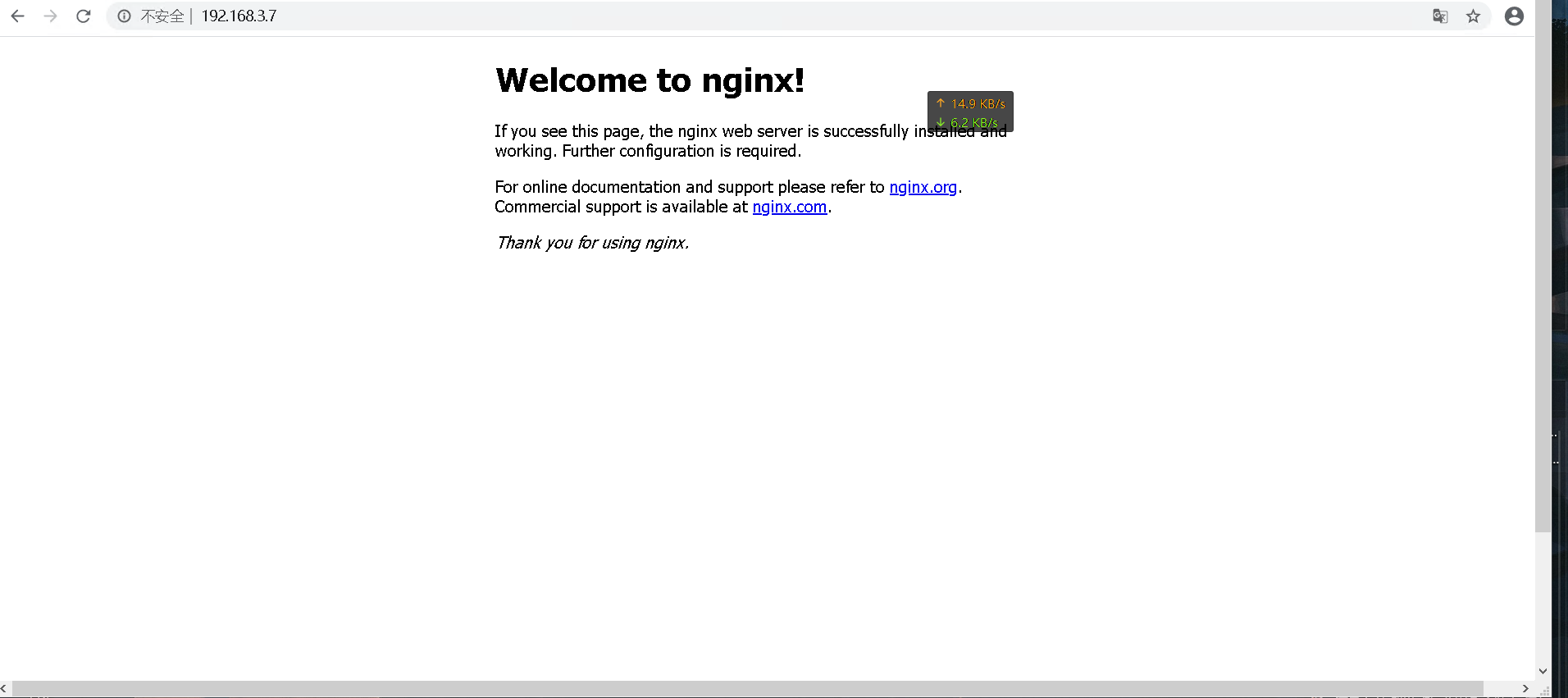Image resolution: width=1568 pixels, height=698 pixels.
Task: Reload the nginx page
Action: (x=83, y=16)
